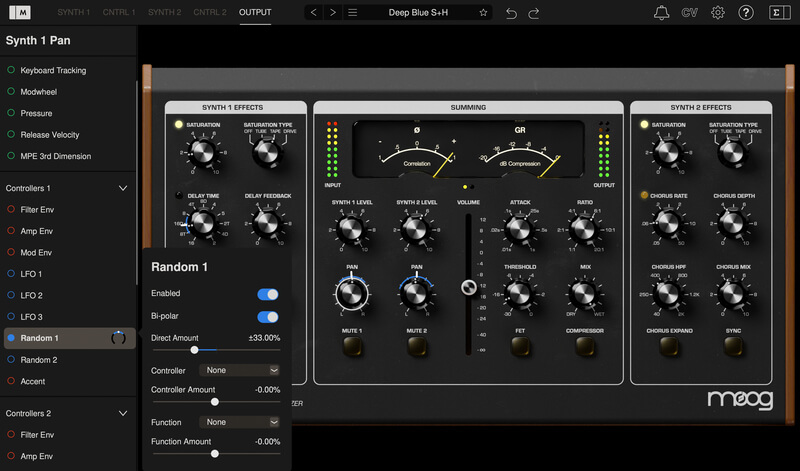Viewport: 800px width, 471px height.
Task: Select the OUTPUT tab
Action: tap(255, 12)
